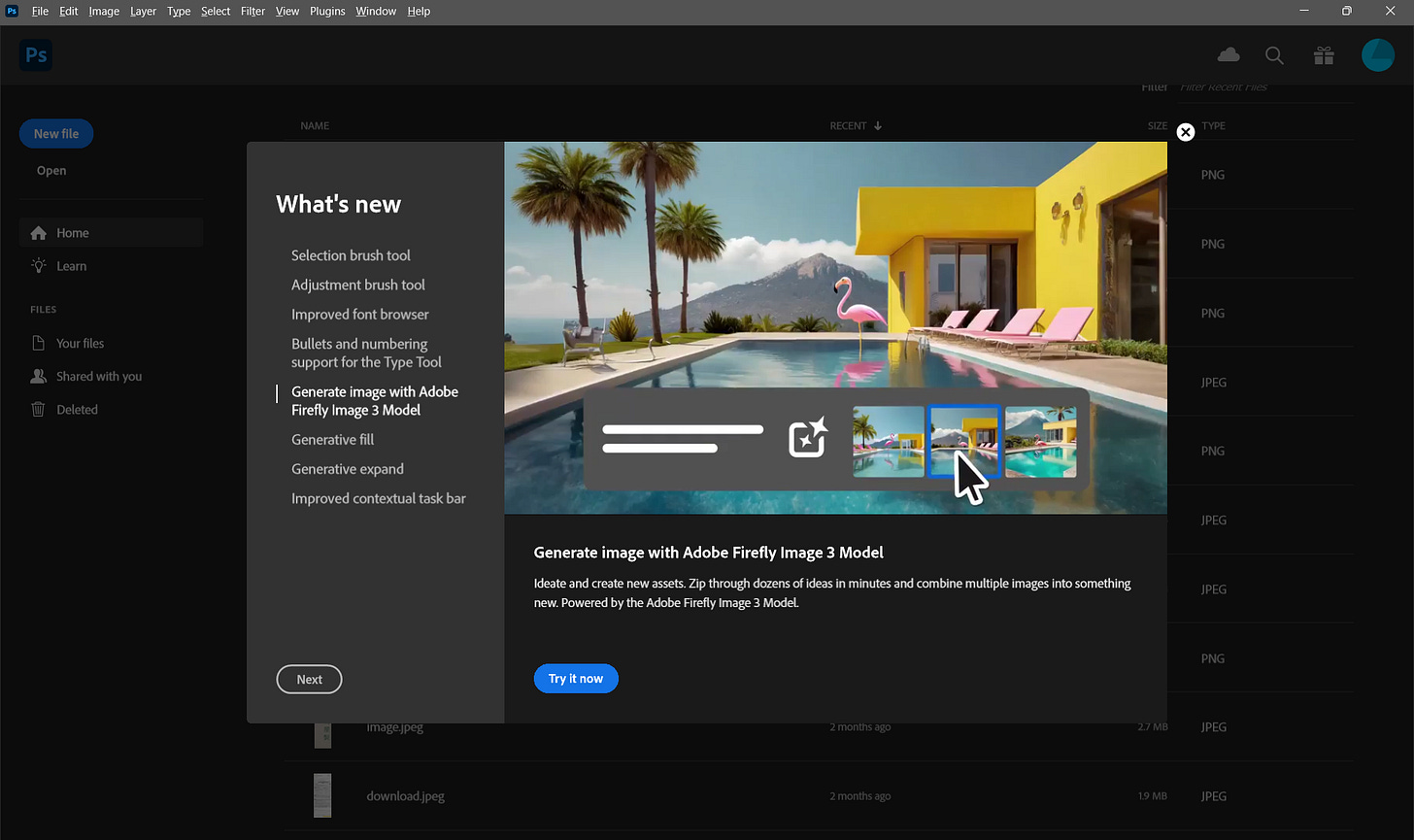Select Bullets and numbering support feature

366,353
